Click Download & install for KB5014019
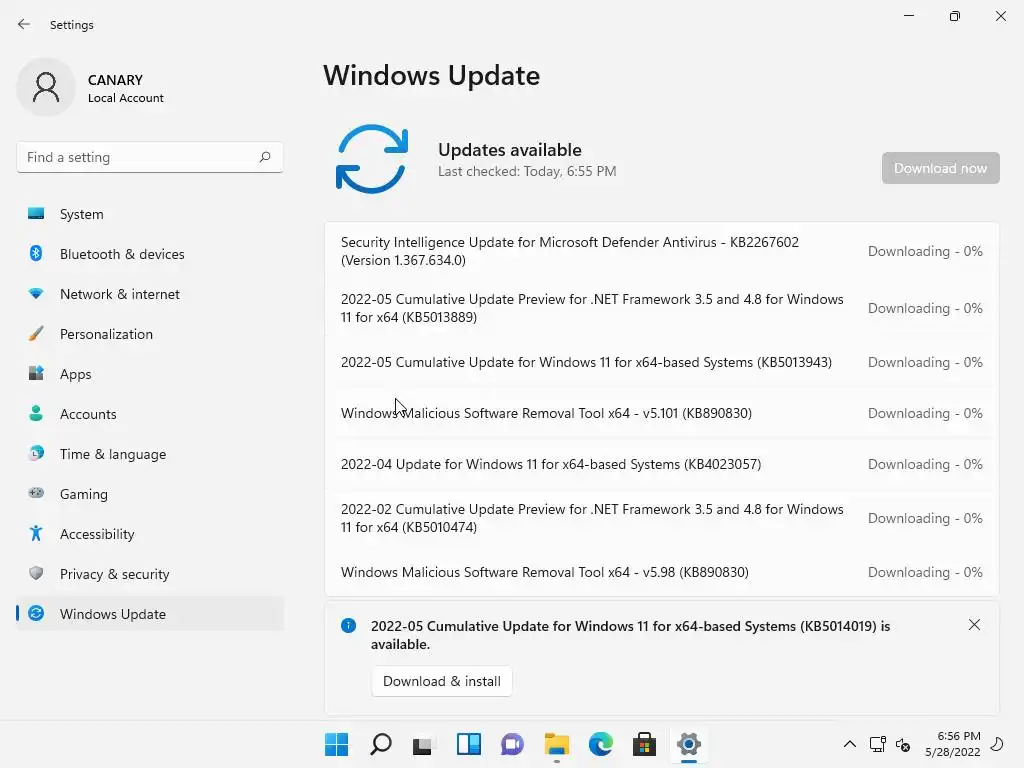Viewport: 1024px width, 768px height. tap(441, 681)
